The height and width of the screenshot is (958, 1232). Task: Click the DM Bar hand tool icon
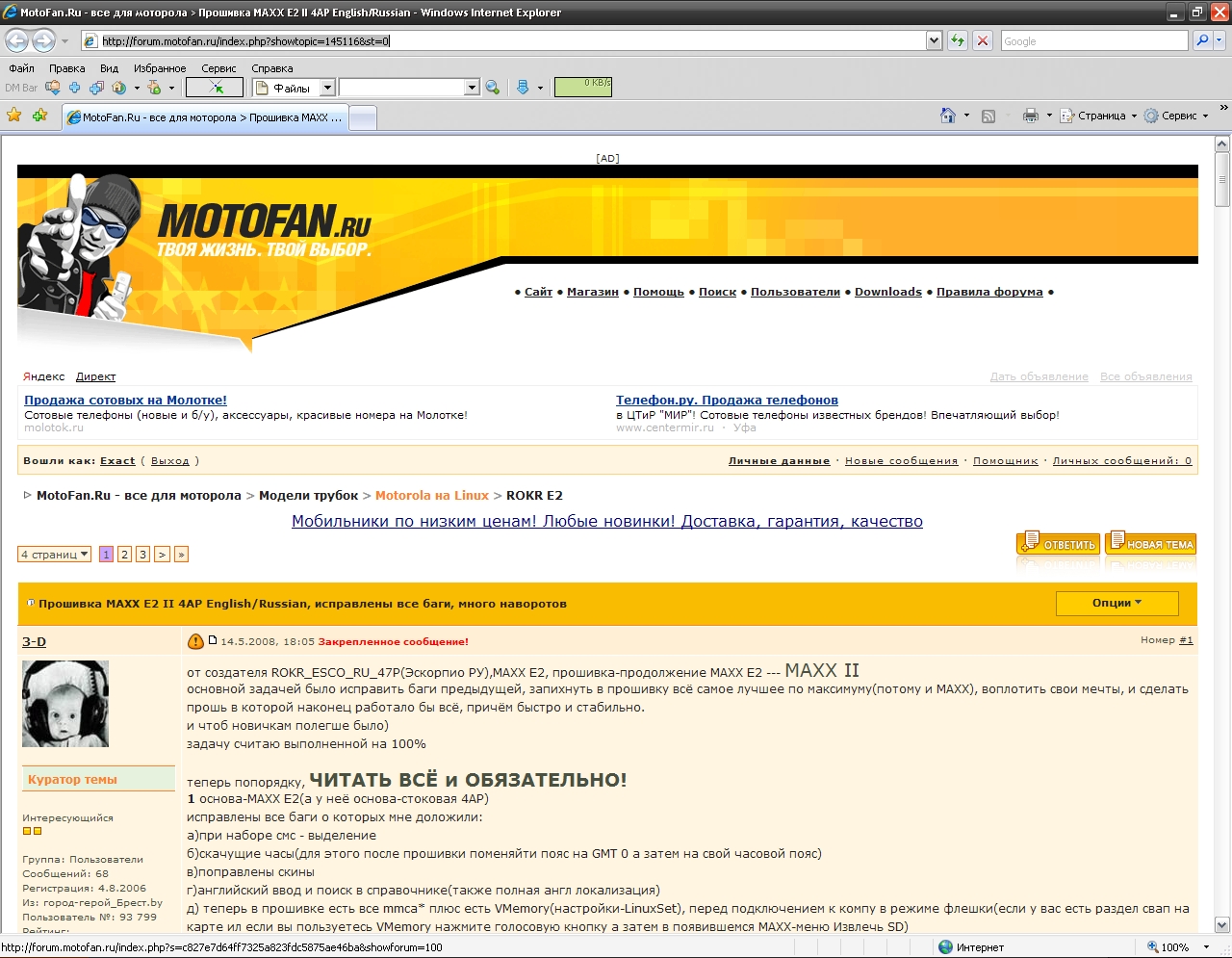pyautogui.click(x=154, y=88)
